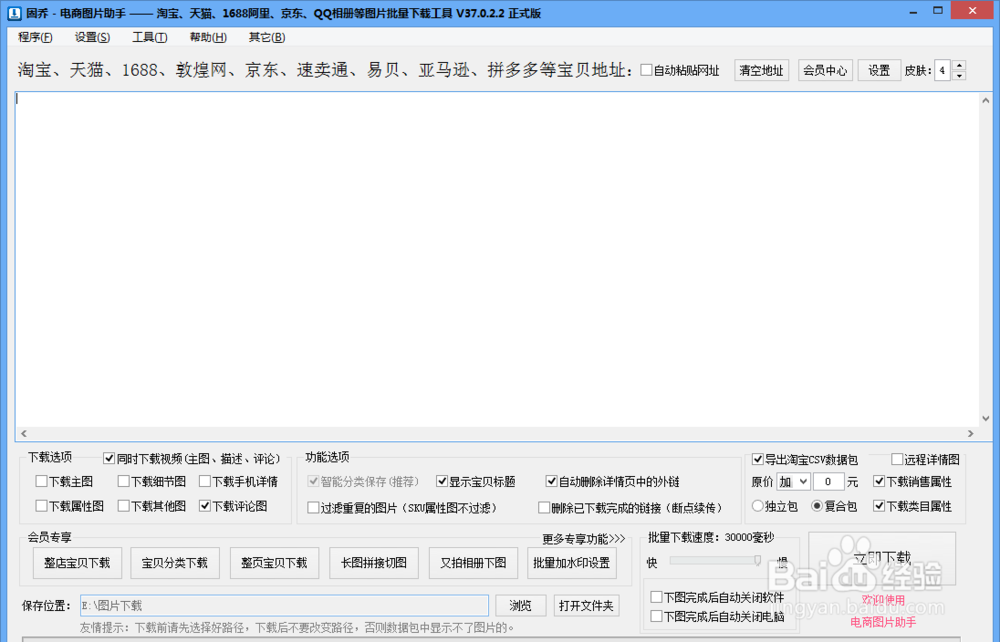The height and width of the screenshot is (642, 1000).
Task: Open the 原价 加 dropdown
Action: click(x=793, y=482)
